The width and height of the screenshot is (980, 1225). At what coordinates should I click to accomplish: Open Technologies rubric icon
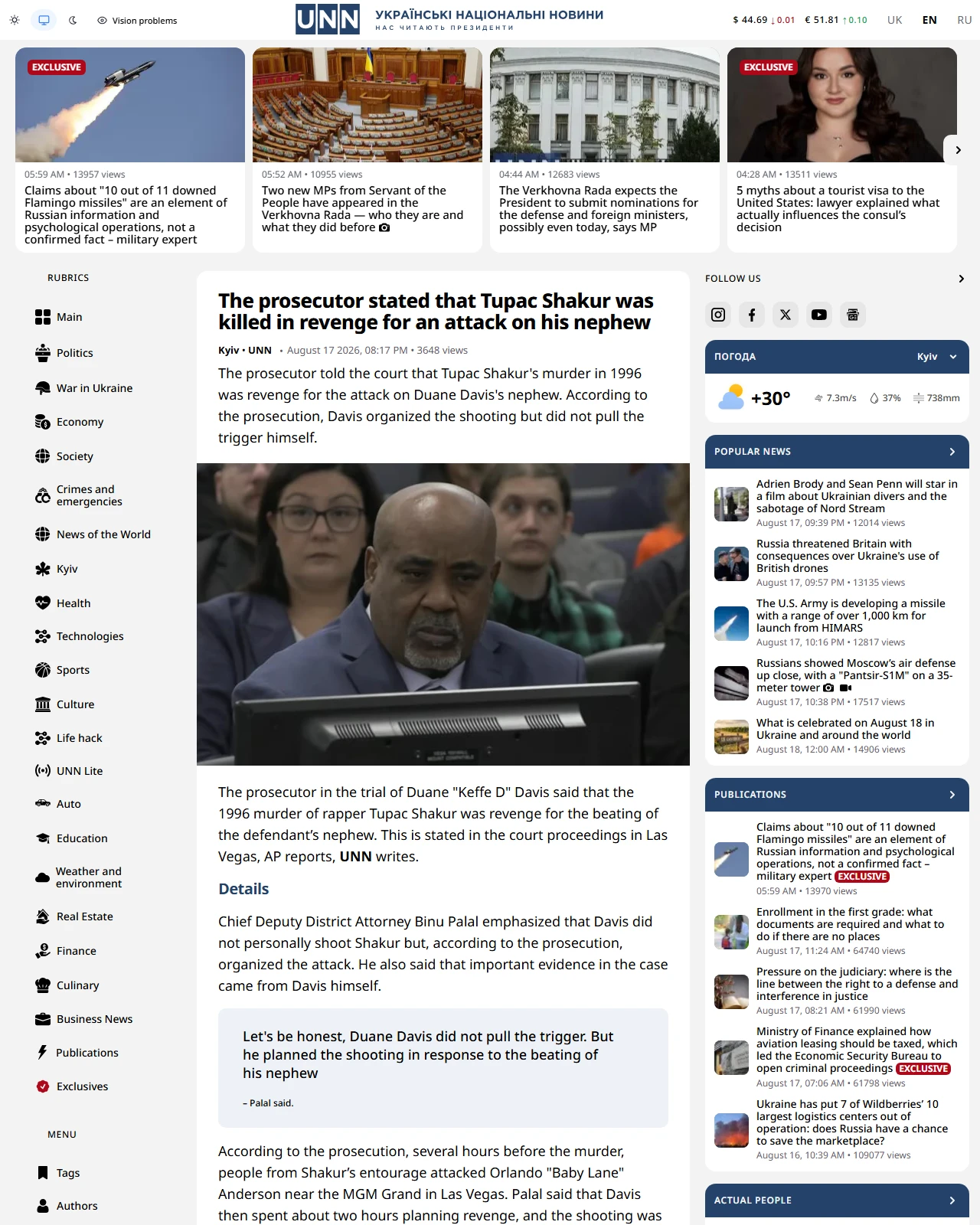[43, 636]
